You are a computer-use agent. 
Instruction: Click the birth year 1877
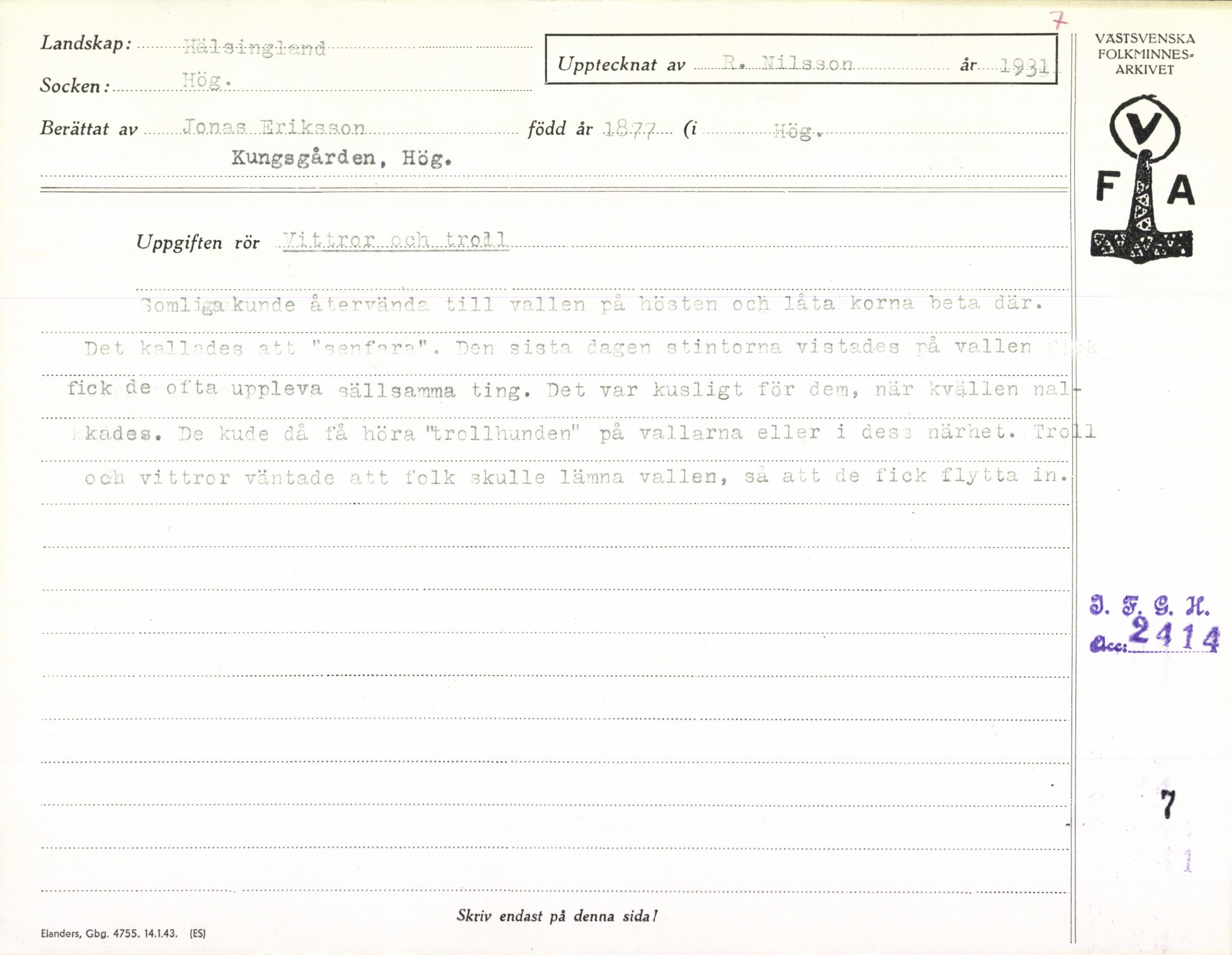tap(629, 130)
